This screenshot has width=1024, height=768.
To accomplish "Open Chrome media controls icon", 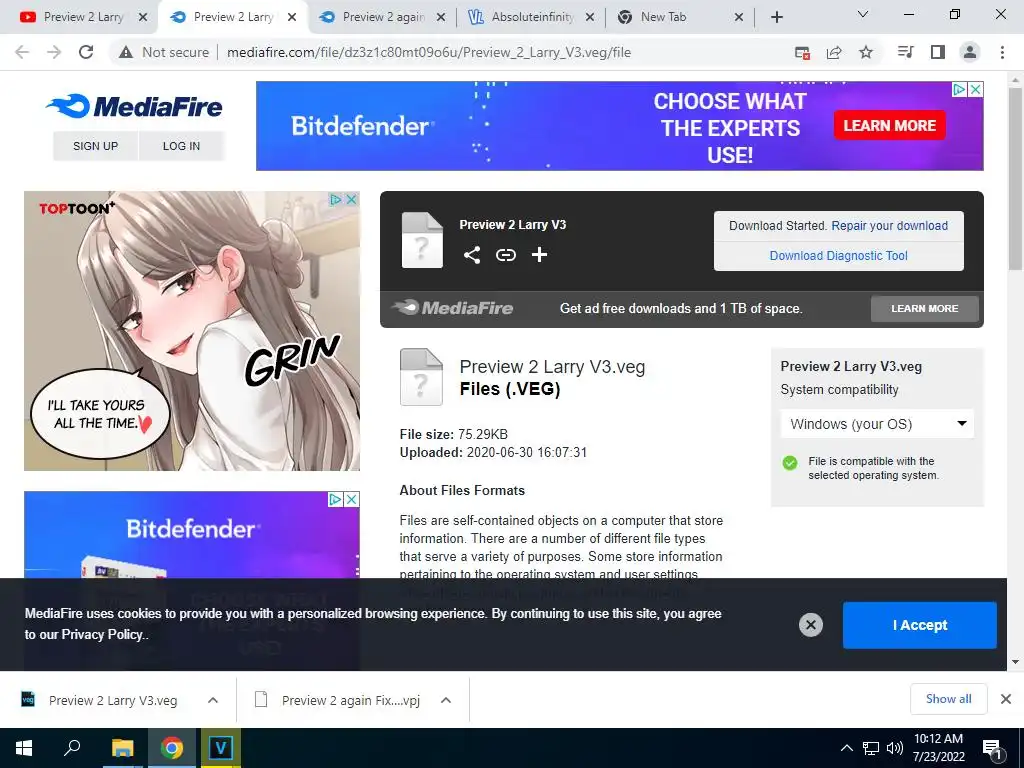I will (906, 52).
